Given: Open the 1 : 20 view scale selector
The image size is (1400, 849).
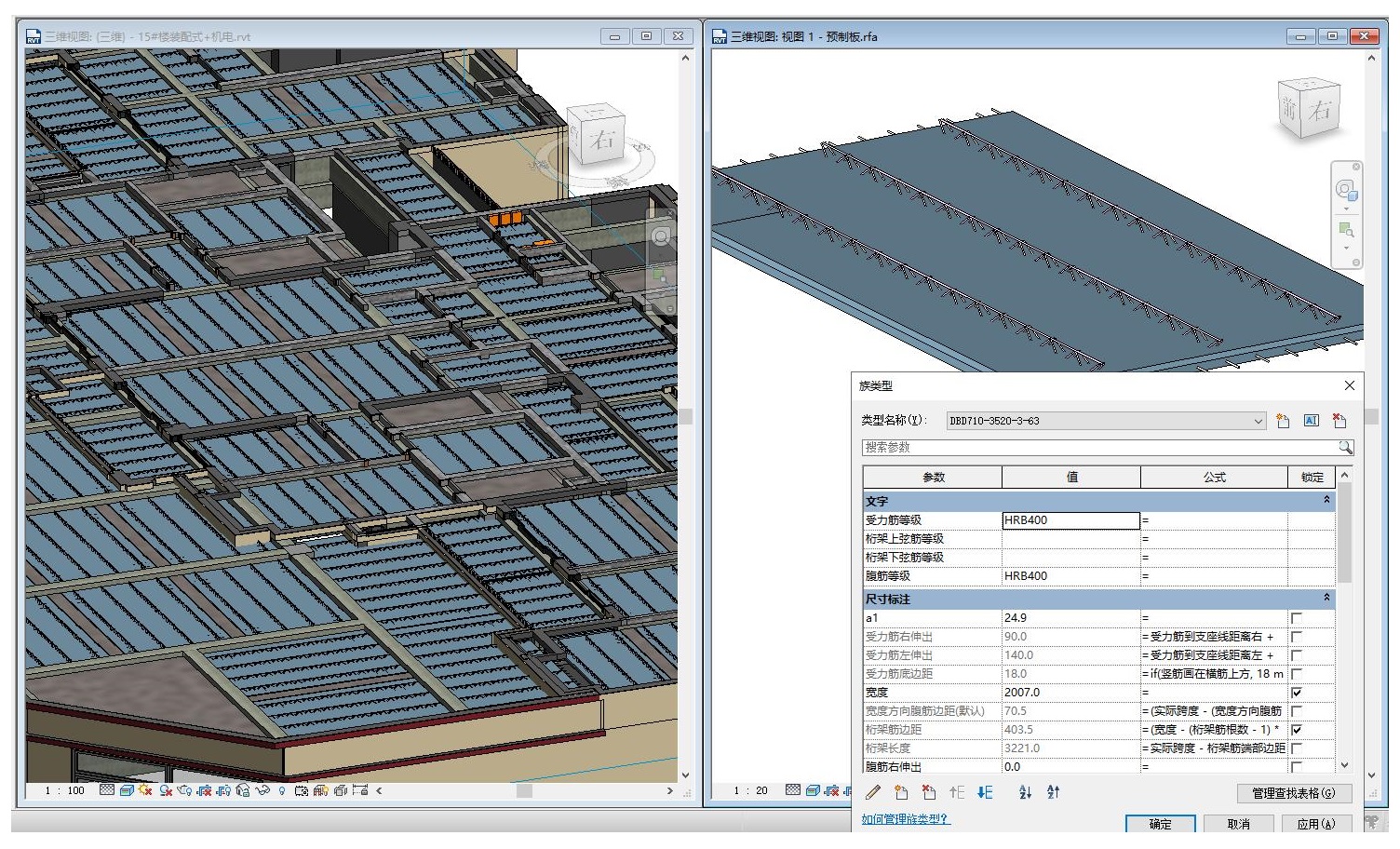Looking at the screenshot, I should pyautogui.click(x=750, y=790).
